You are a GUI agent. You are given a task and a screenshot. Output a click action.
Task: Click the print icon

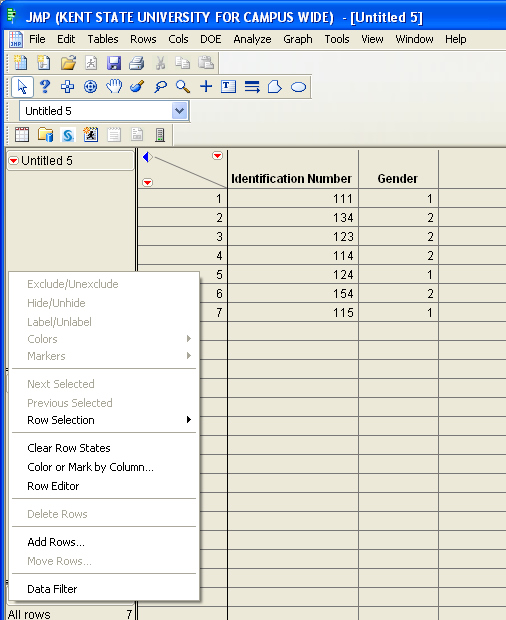coord(137,63)
